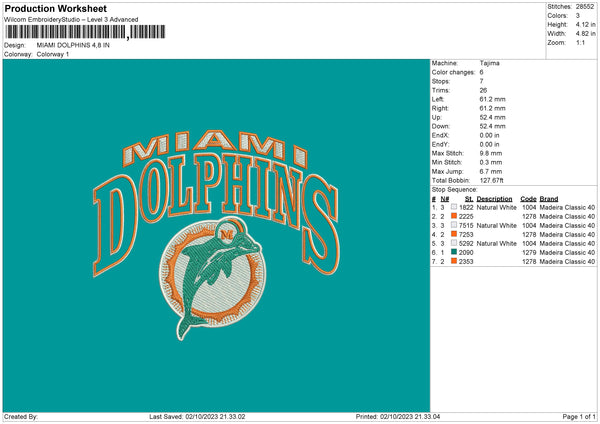Select the EndX value '0.00 in'

[x=489, y=135]
